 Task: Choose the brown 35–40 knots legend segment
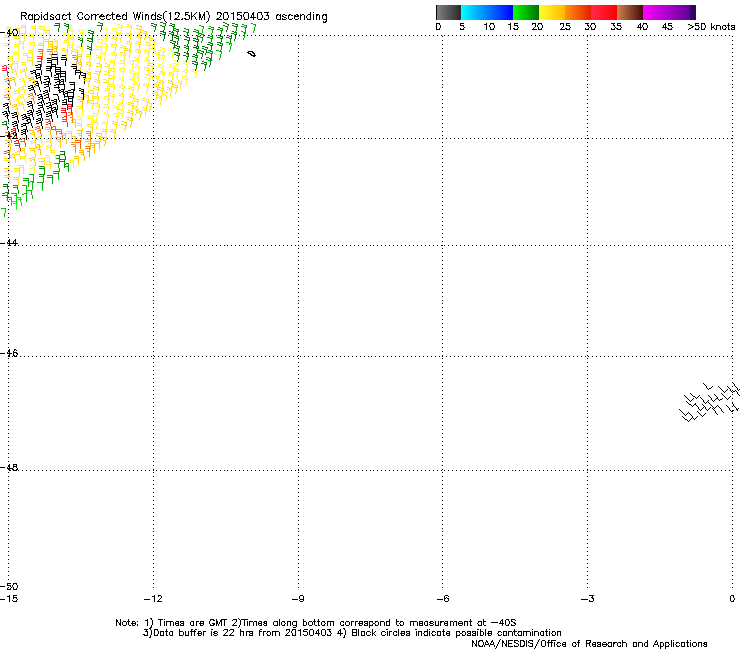(630, 12)
